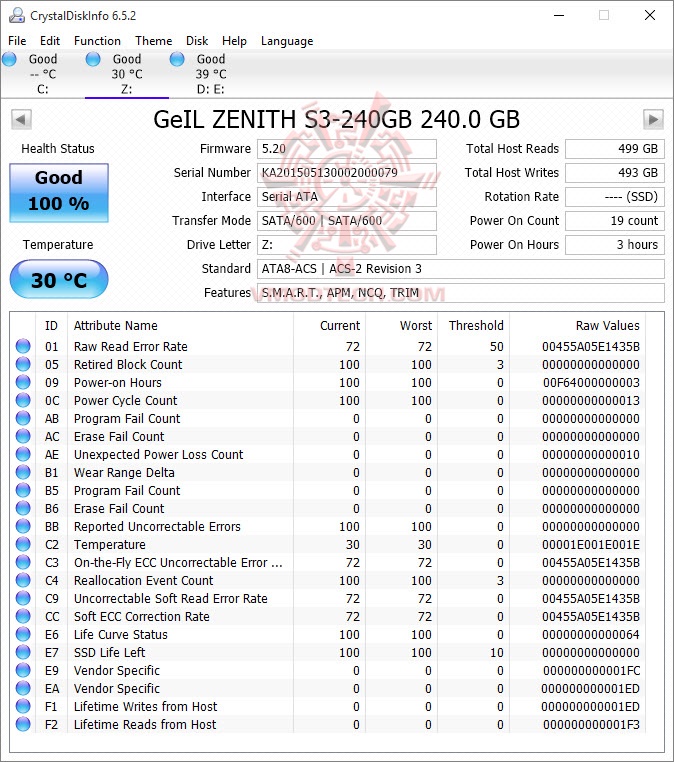Open the Help menu
Image resolution: width=674 pixels, height=762 pixels.
click(234, 41)
